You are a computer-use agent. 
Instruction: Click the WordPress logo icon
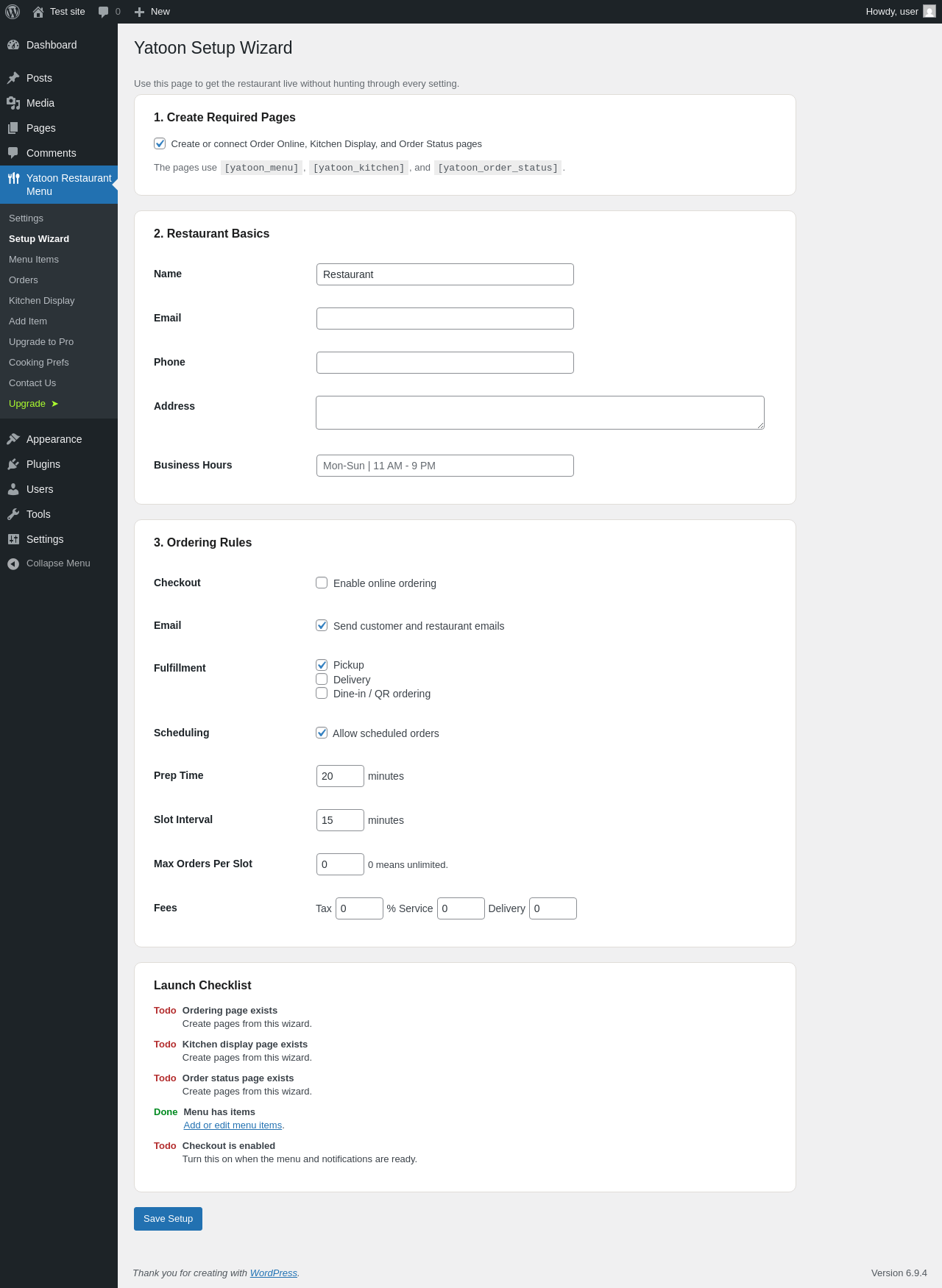point(13,12)
